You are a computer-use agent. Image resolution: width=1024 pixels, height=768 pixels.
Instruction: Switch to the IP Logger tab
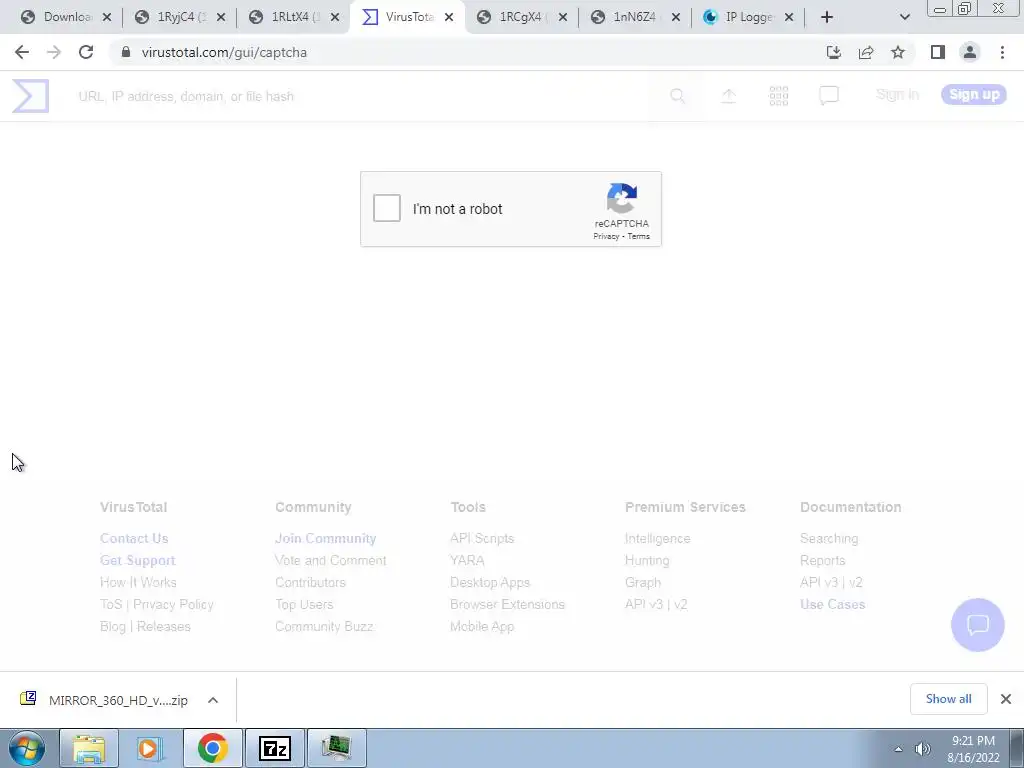tap(746, 18)
